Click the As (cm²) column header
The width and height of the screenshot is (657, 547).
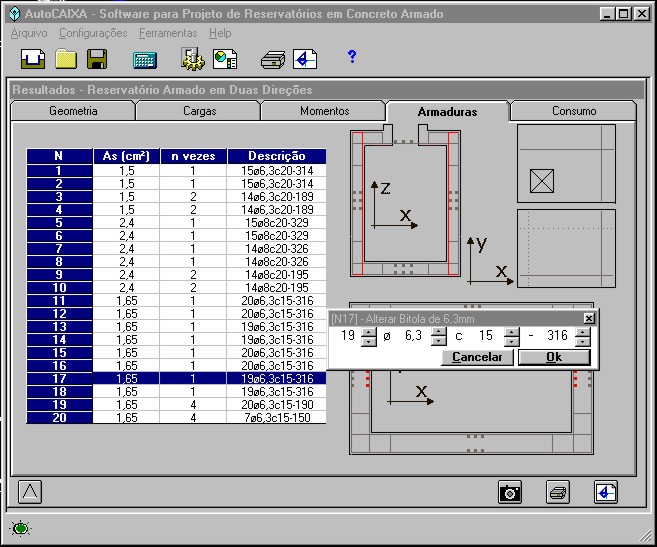(126, 156)
